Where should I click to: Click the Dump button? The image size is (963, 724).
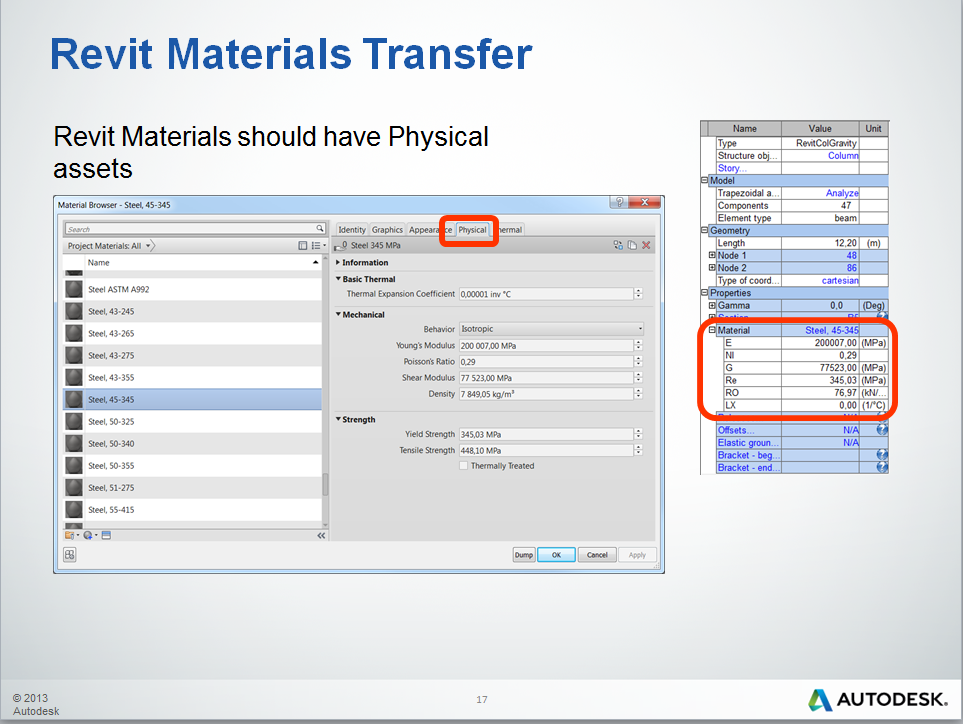point(523,554)
